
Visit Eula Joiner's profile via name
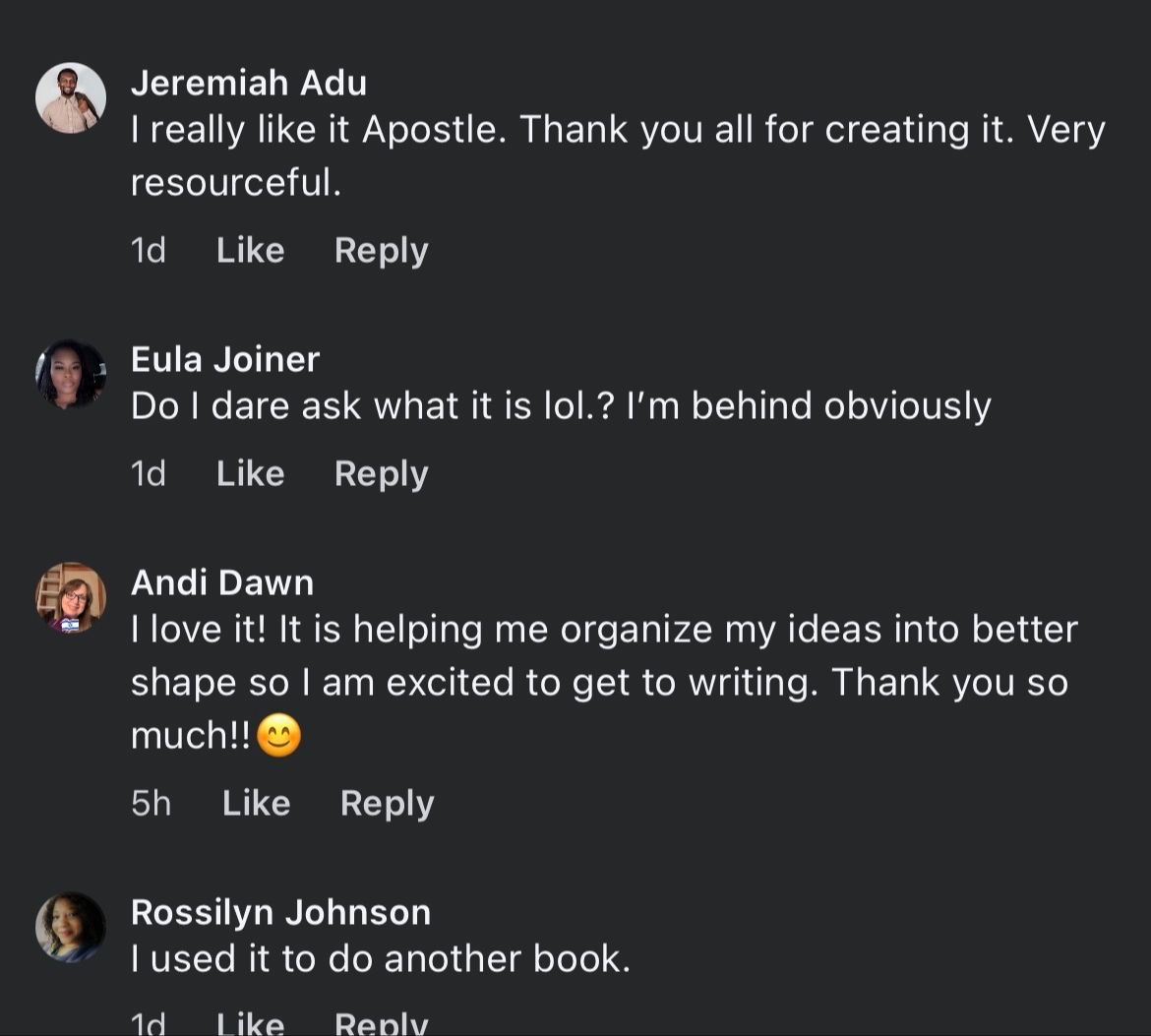click(225, 359)
